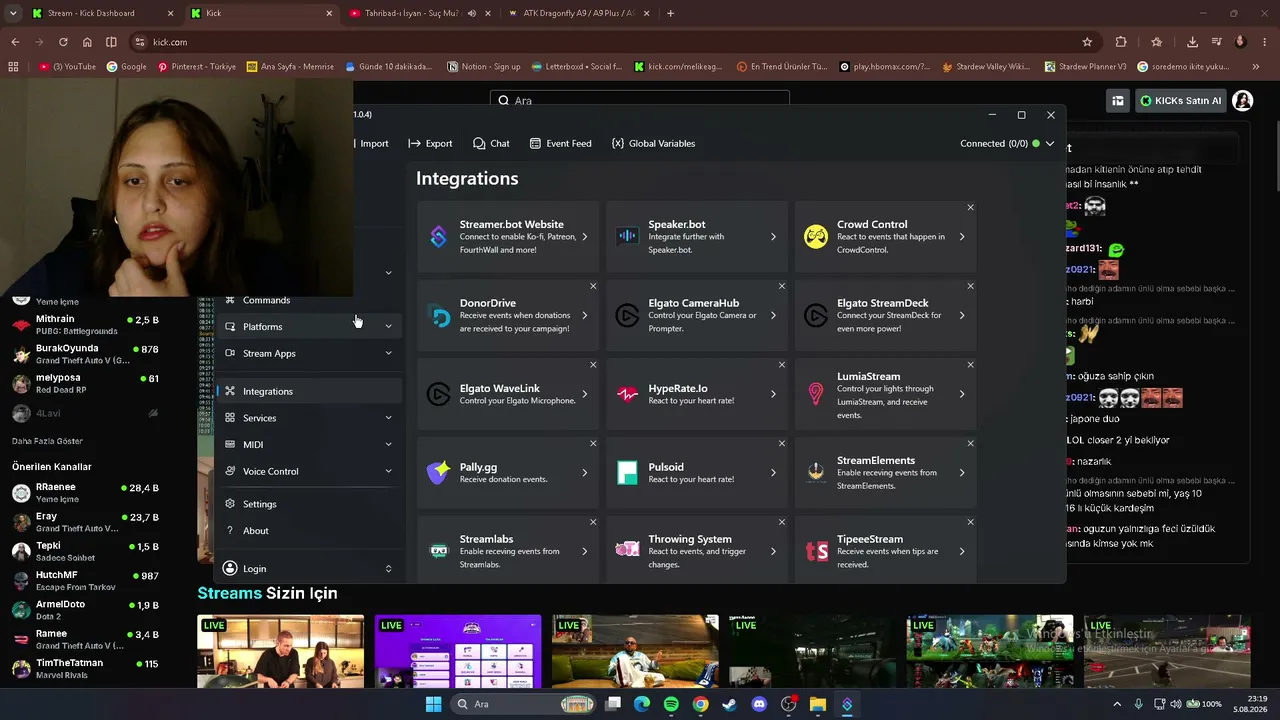
Task: Click the Streamlabs logo icon
Action: coord(439,551)
